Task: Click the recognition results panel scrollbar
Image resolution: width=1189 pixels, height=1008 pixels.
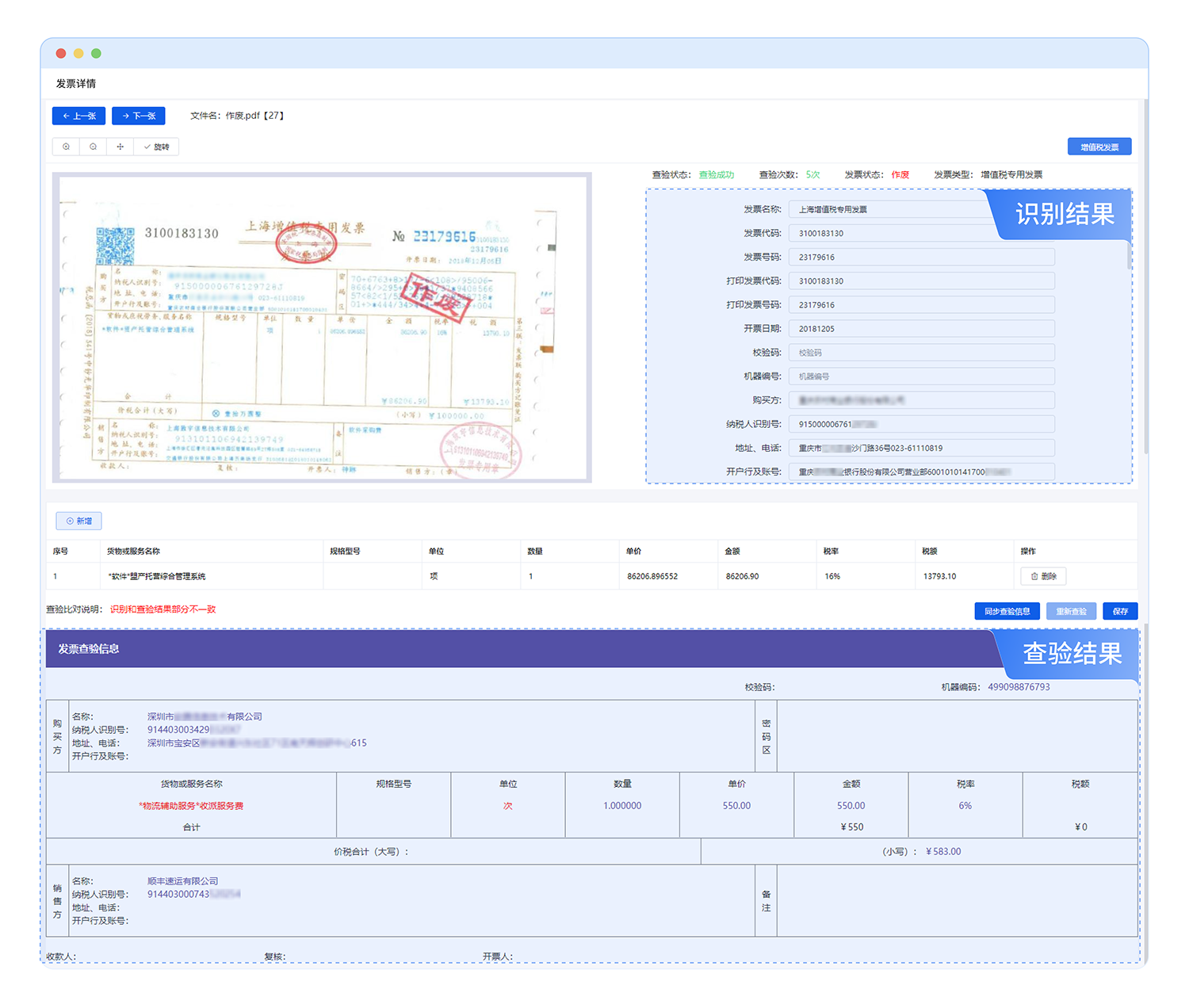Action: tap(1130, 255)
